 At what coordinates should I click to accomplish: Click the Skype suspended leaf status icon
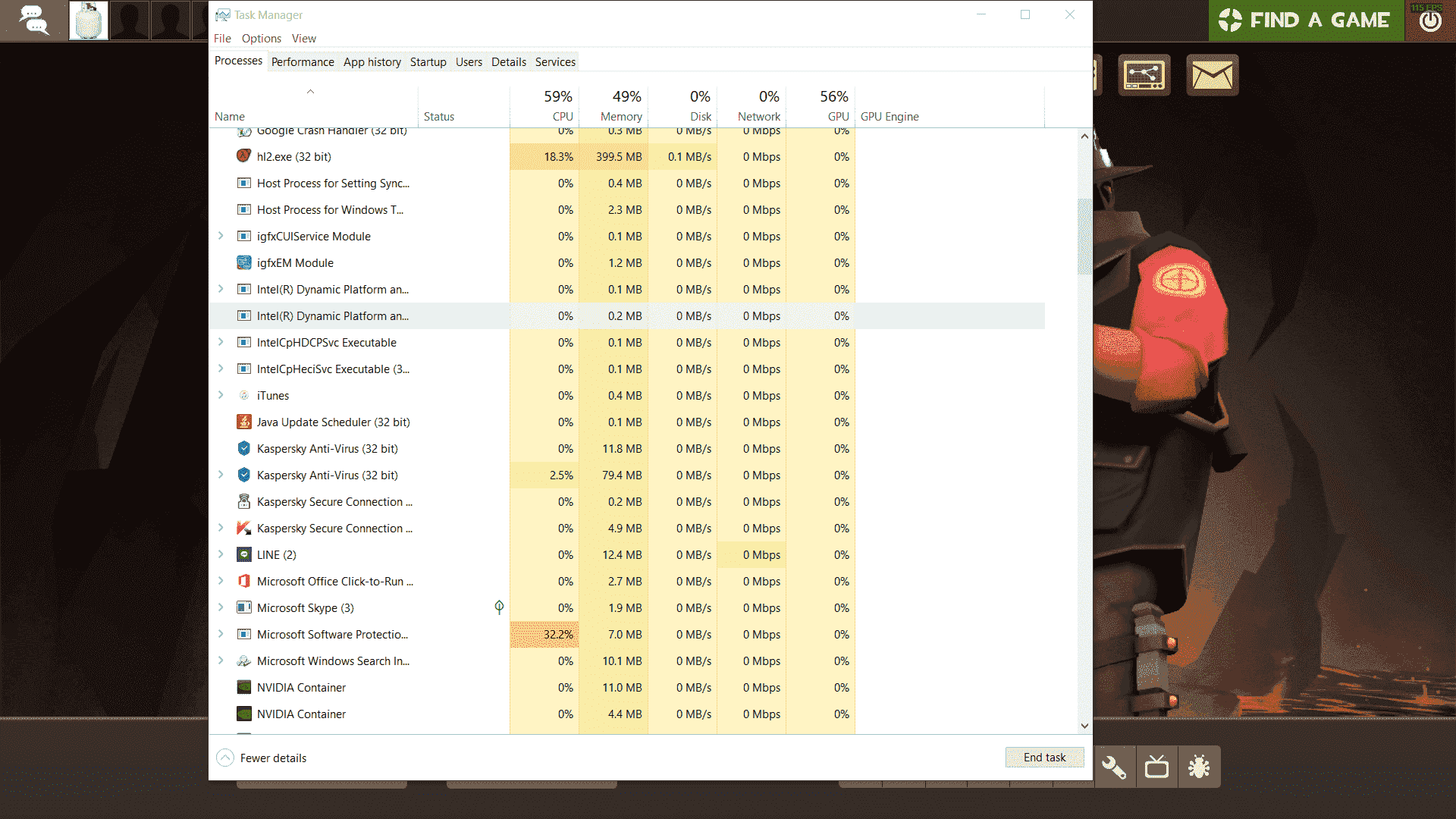click(499, 607)
